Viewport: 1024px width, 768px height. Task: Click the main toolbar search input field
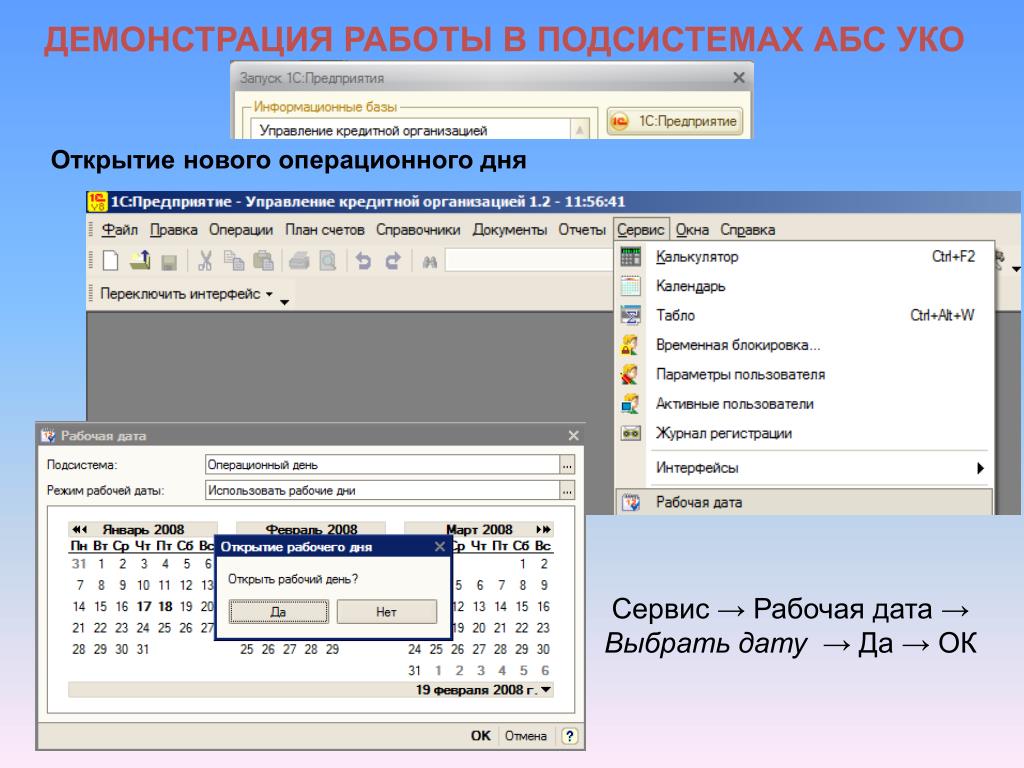[529, 261]
